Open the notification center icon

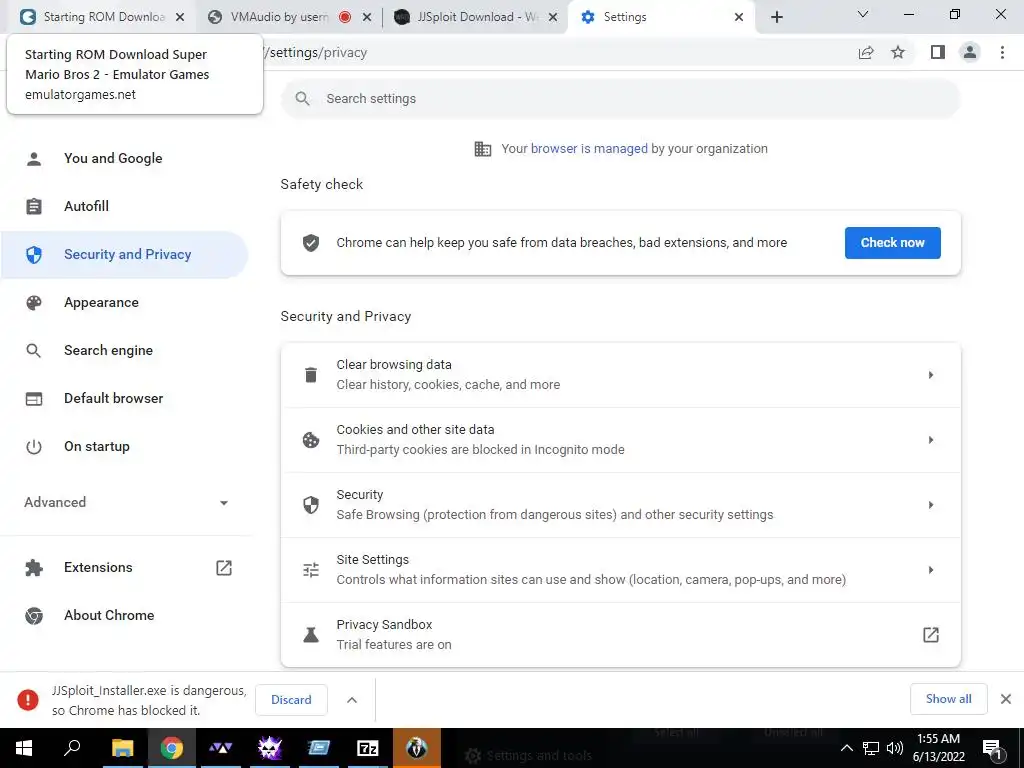tap(992, 748)
